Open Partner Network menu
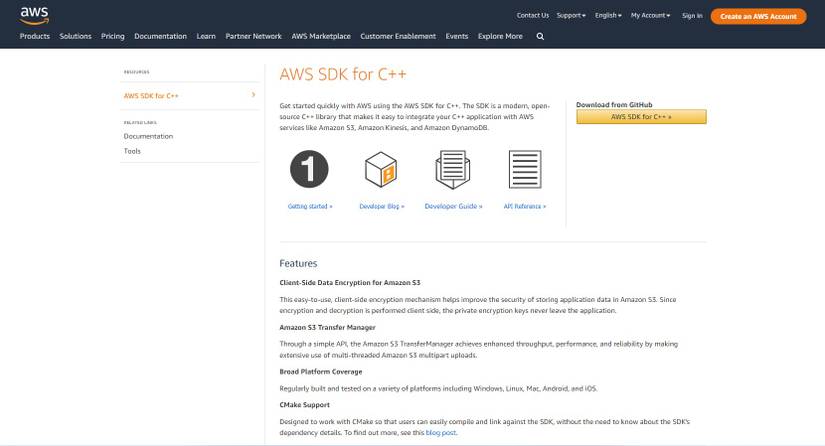The width and height of the screenshot is (825, 446). click(x=254, y=36)
